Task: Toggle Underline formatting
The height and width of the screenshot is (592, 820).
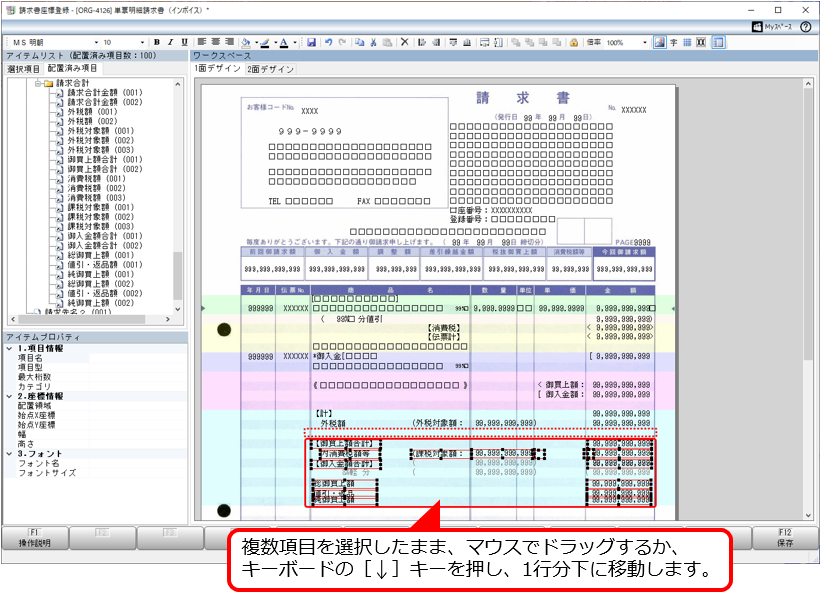Action: click(184, 42)
